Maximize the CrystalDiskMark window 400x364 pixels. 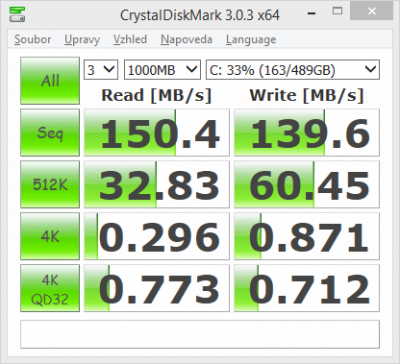click(x=338, y=11)
